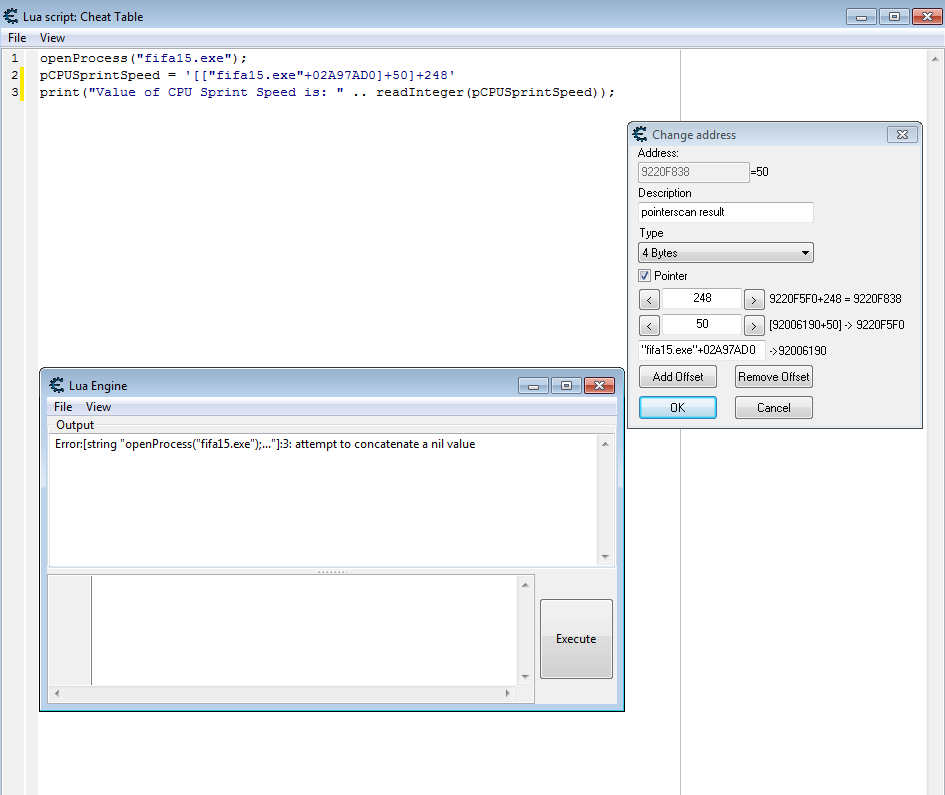Increase the 248 offset with right arrow
Image resolution: width=945 pixels, height=795 pixels.
[754, 298]
